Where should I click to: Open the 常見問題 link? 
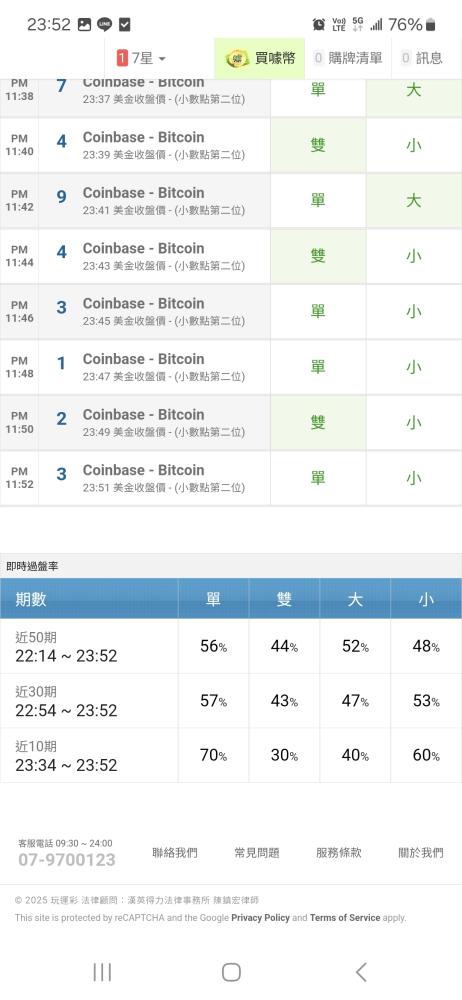257,853
